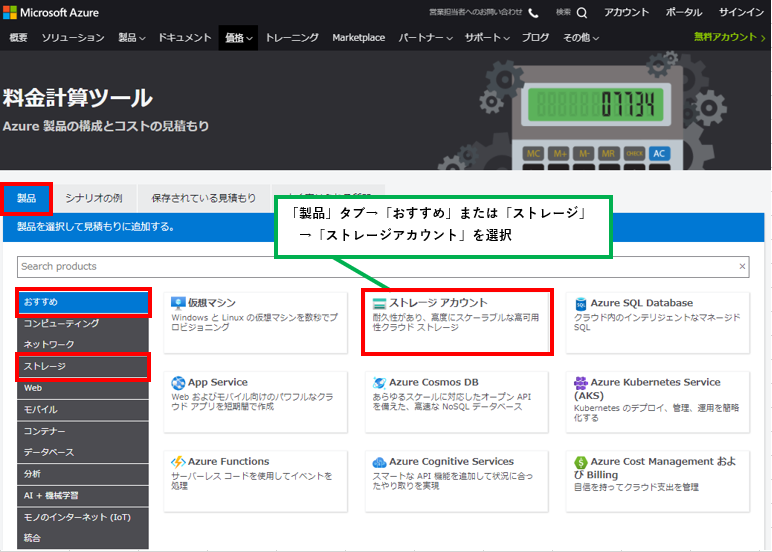
Task: Click the calculator AC button
Action: pos(659,154)
